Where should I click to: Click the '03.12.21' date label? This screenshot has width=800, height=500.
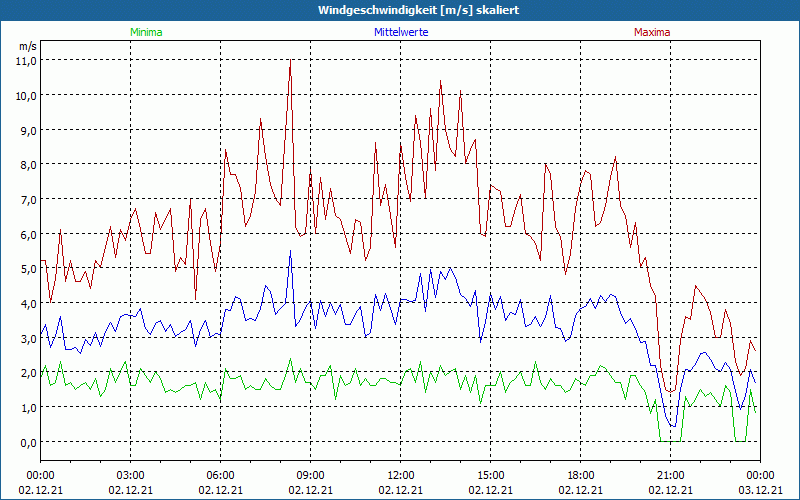pos(761,490)
